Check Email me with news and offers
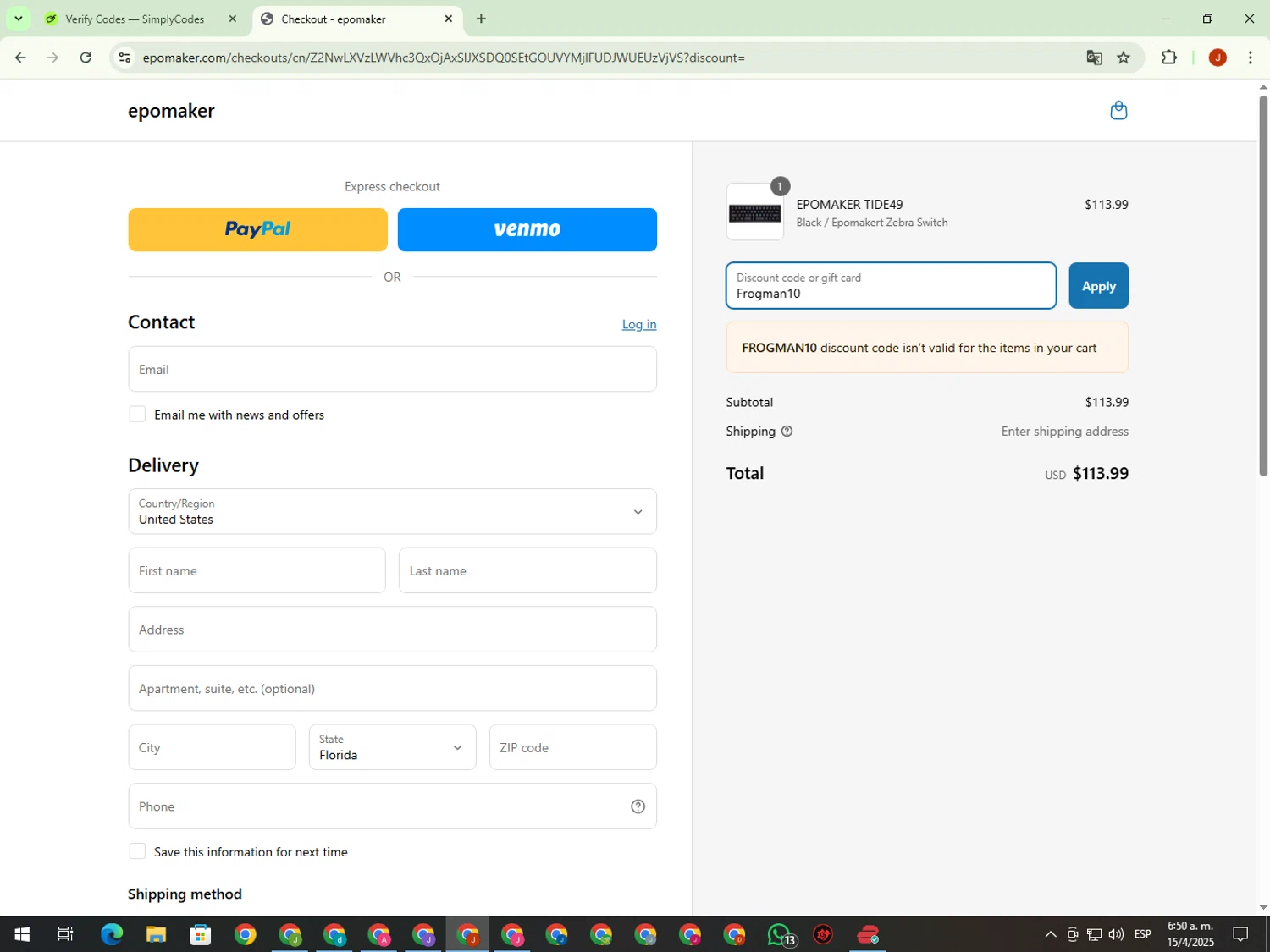Viewport: 1270px width, 952px height. click(137, 414)
